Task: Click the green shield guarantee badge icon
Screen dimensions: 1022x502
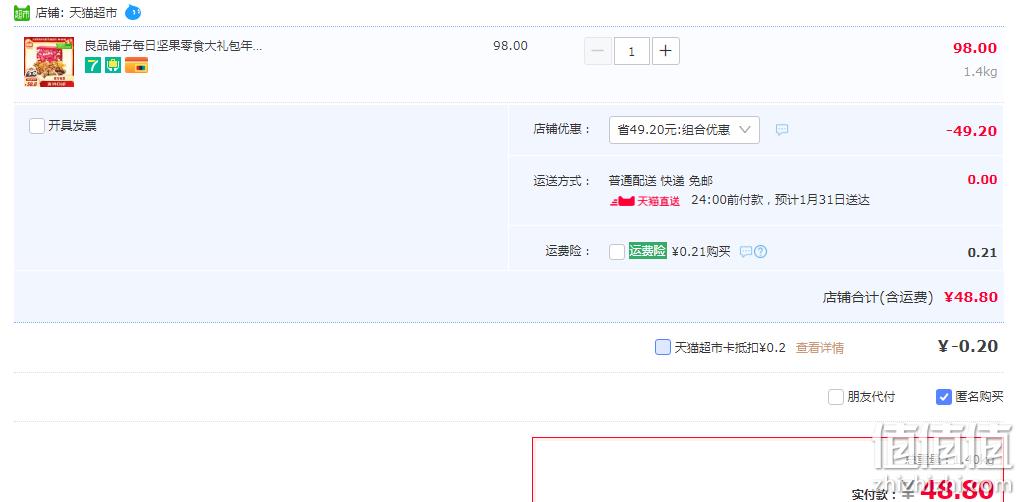Action: [113, 65]
